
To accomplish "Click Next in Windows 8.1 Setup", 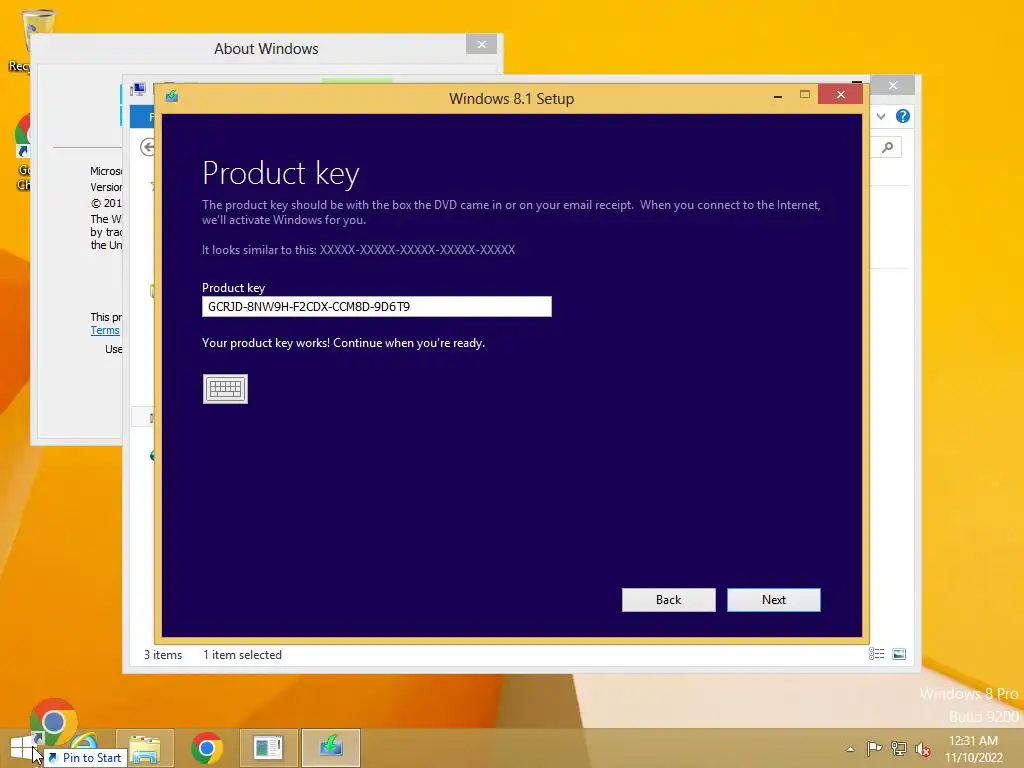I will pyautogui.click(x=774, y=600).
